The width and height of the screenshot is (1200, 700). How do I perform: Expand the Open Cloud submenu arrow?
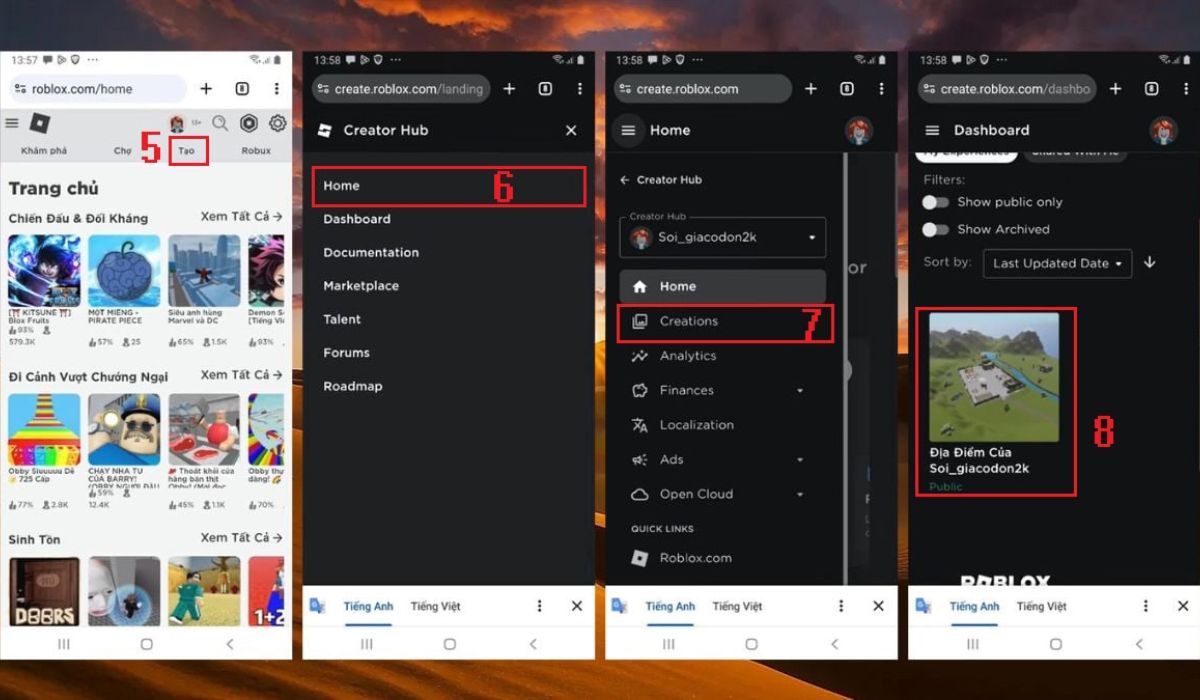coord(800,495)
